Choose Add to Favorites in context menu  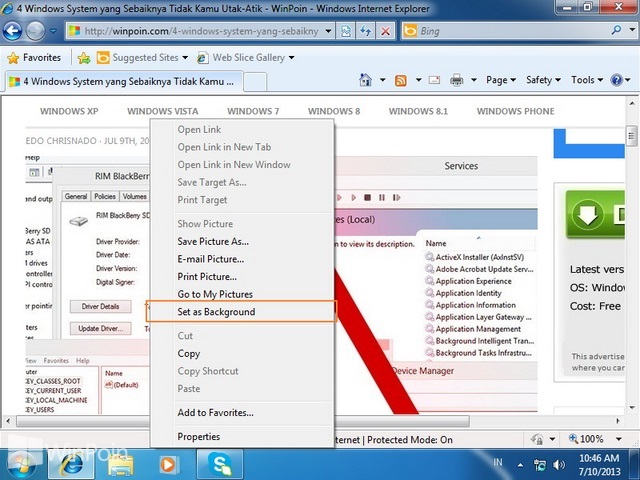coord(242,413)
